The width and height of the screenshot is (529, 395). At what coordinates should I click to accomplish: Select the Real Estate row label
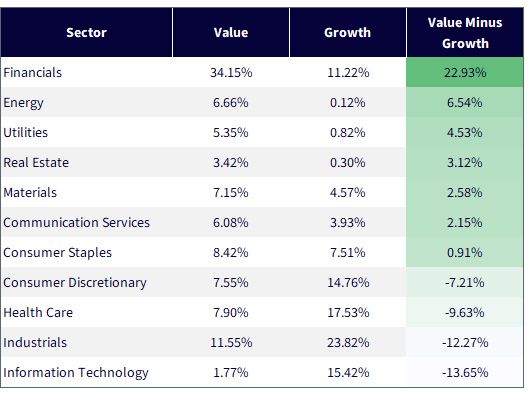click(36, 163)
